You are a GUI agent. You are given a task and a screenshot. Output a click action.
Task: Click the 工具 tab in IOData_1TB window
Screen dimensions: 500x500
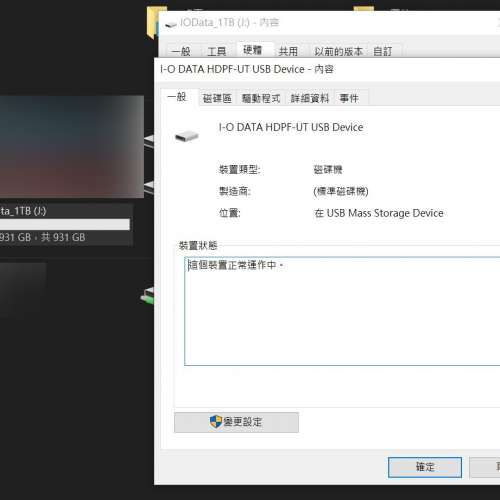[x=217, y=51]
